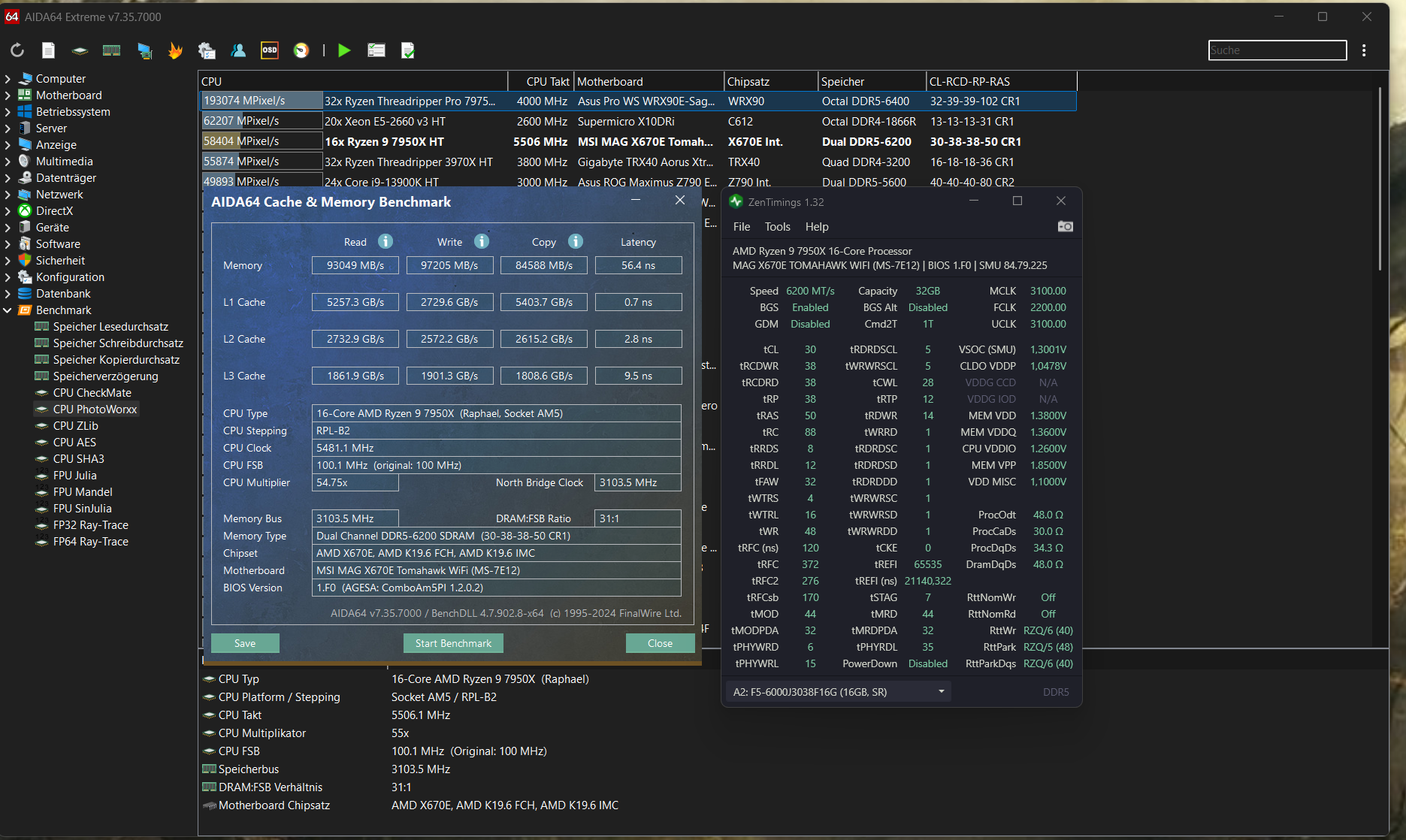This screenshot has width=1406, height=840.
Task: Collapse the Benchmark tree node
Action: click(x=8, y=310)
